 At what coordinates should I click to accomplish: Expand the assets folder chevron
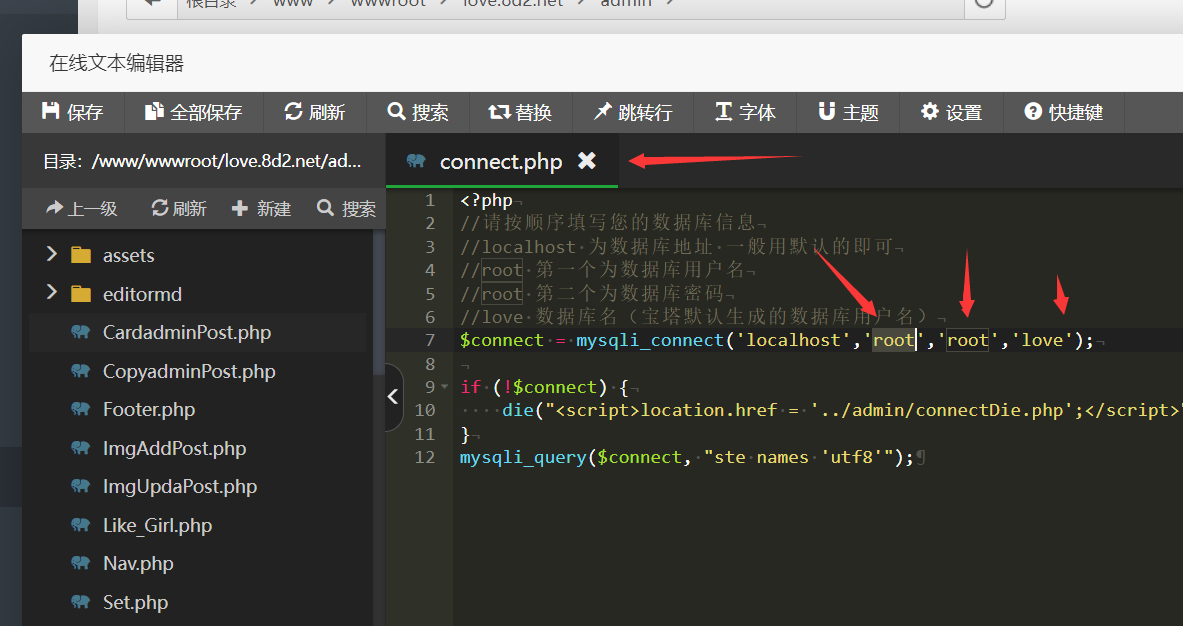tap(51, 254)
